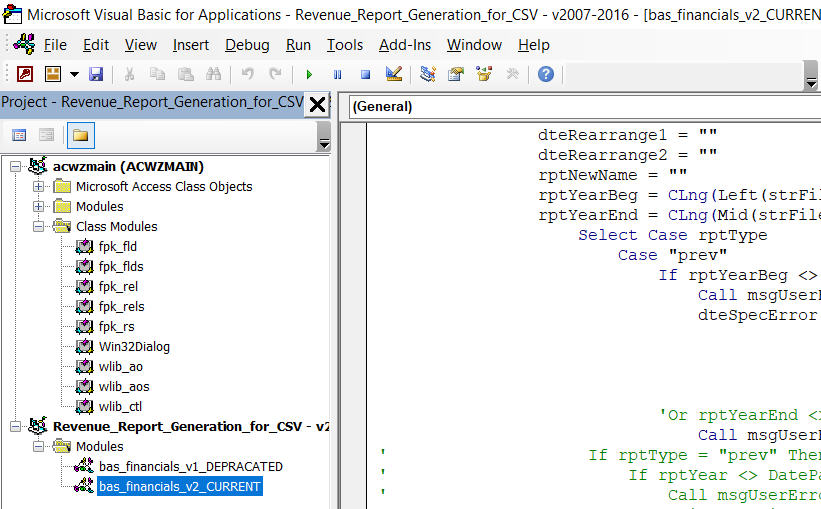821x509 pixels.
Task: Select the wlib_aos class module
Action: pyautogui.click(x=124, y=386)
